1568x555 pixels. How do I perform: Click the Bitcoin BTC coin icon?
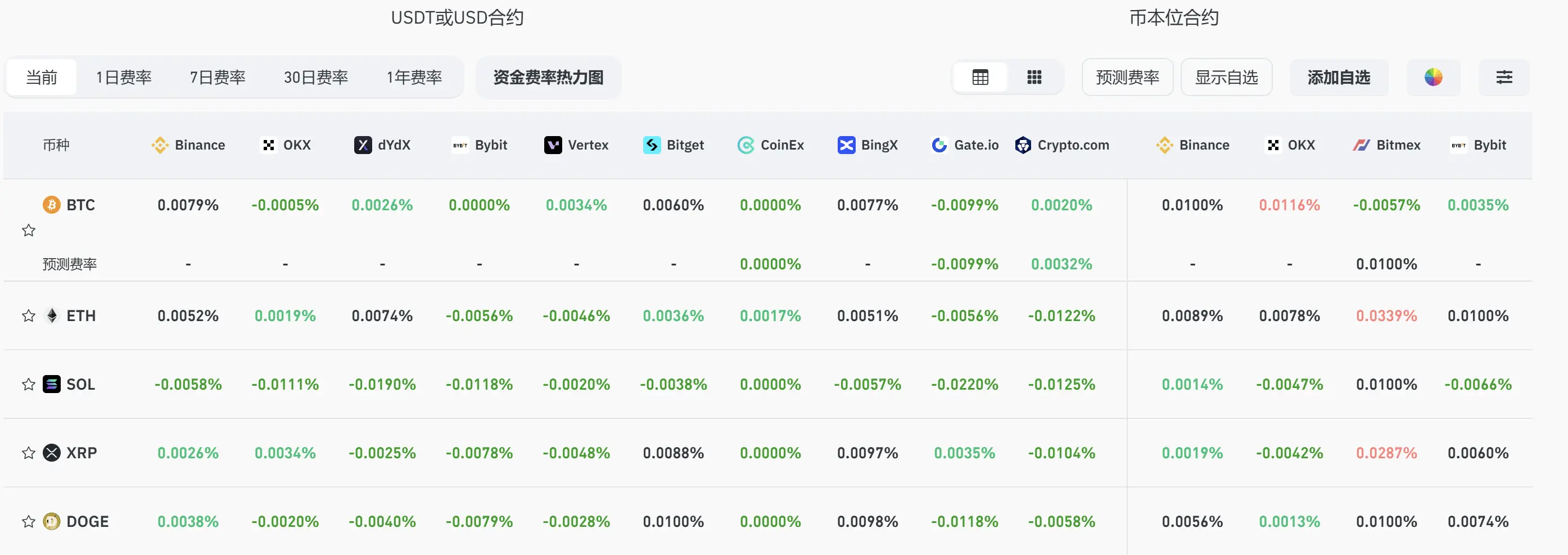52,205
